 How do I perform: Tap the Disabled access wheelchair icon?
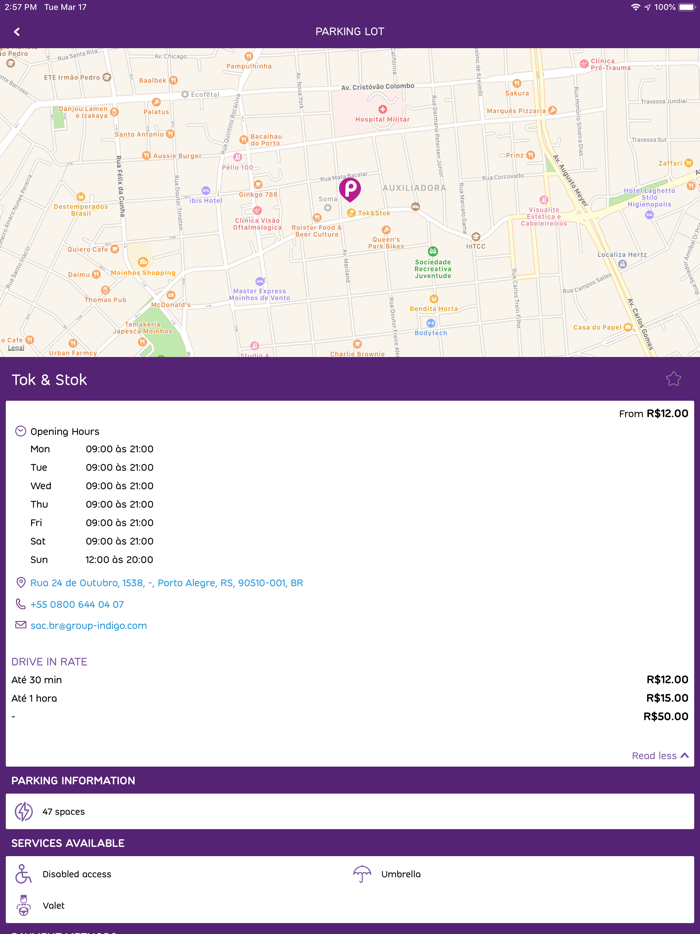click(x=23, y=874)
